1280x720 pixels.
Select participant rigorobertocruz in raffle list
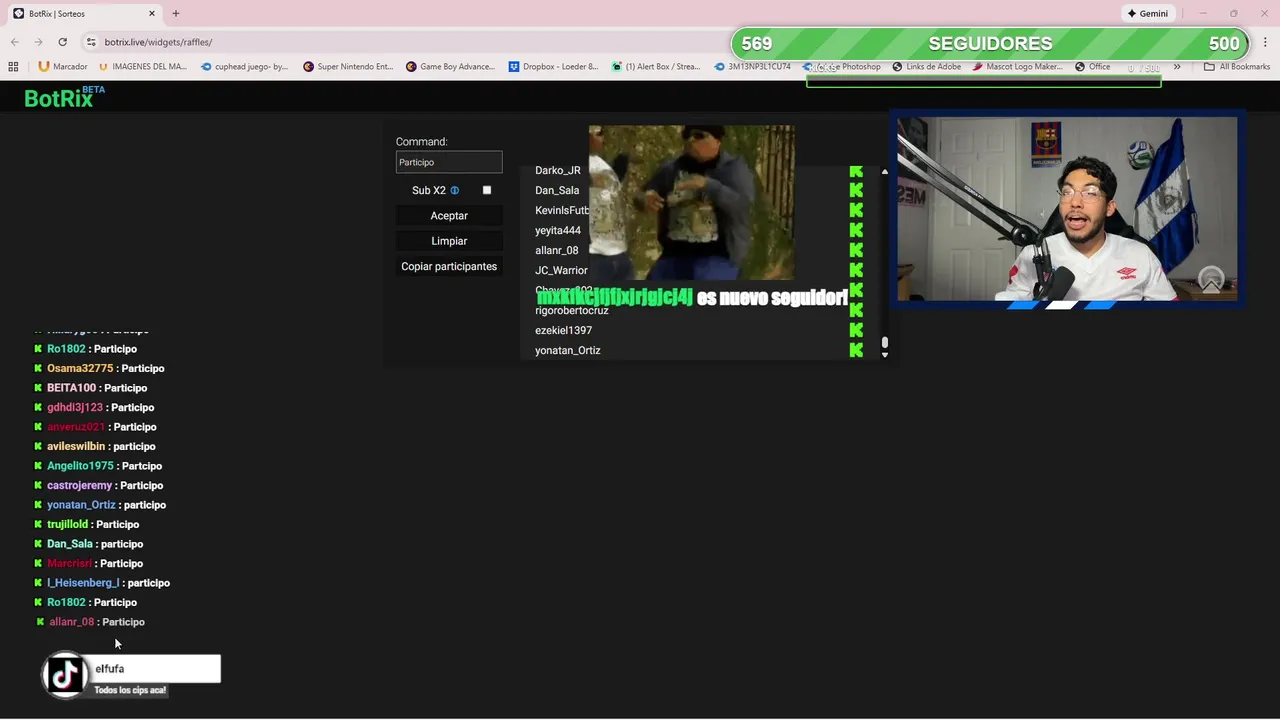tap(572, 310)
